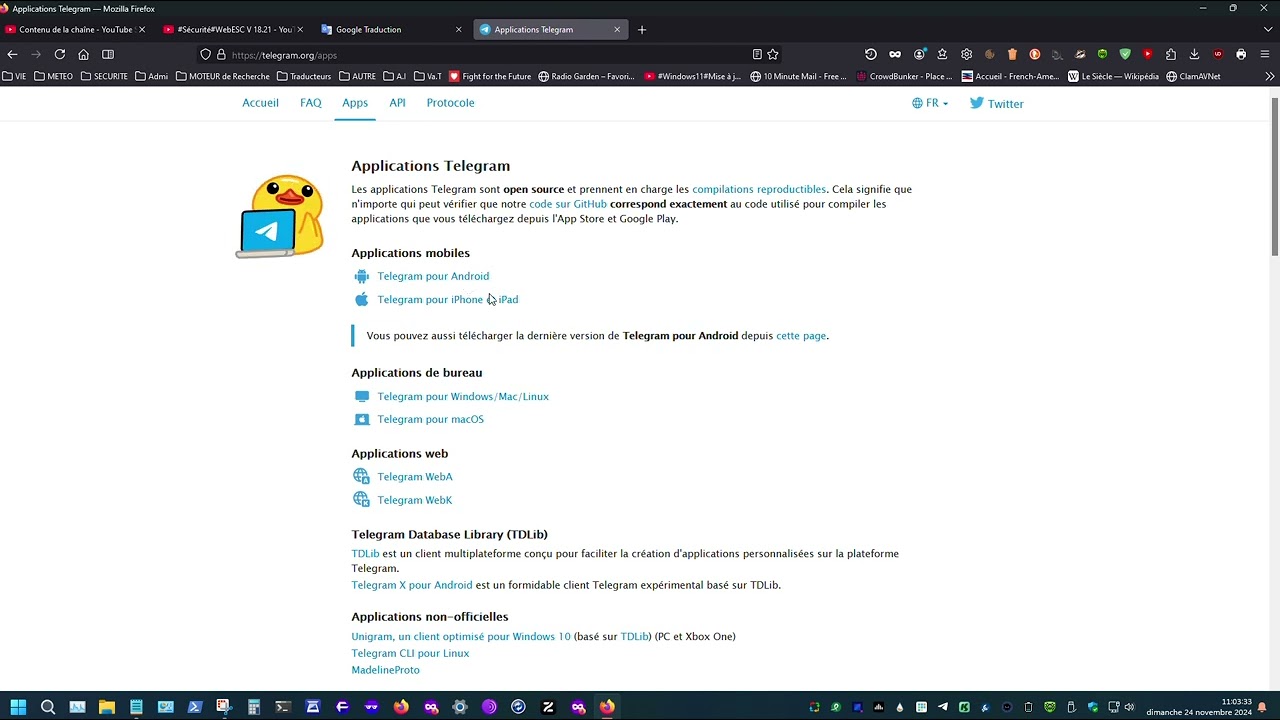
Task: Click the globe icon beside Telegram WebA
Action: point(361,476)
